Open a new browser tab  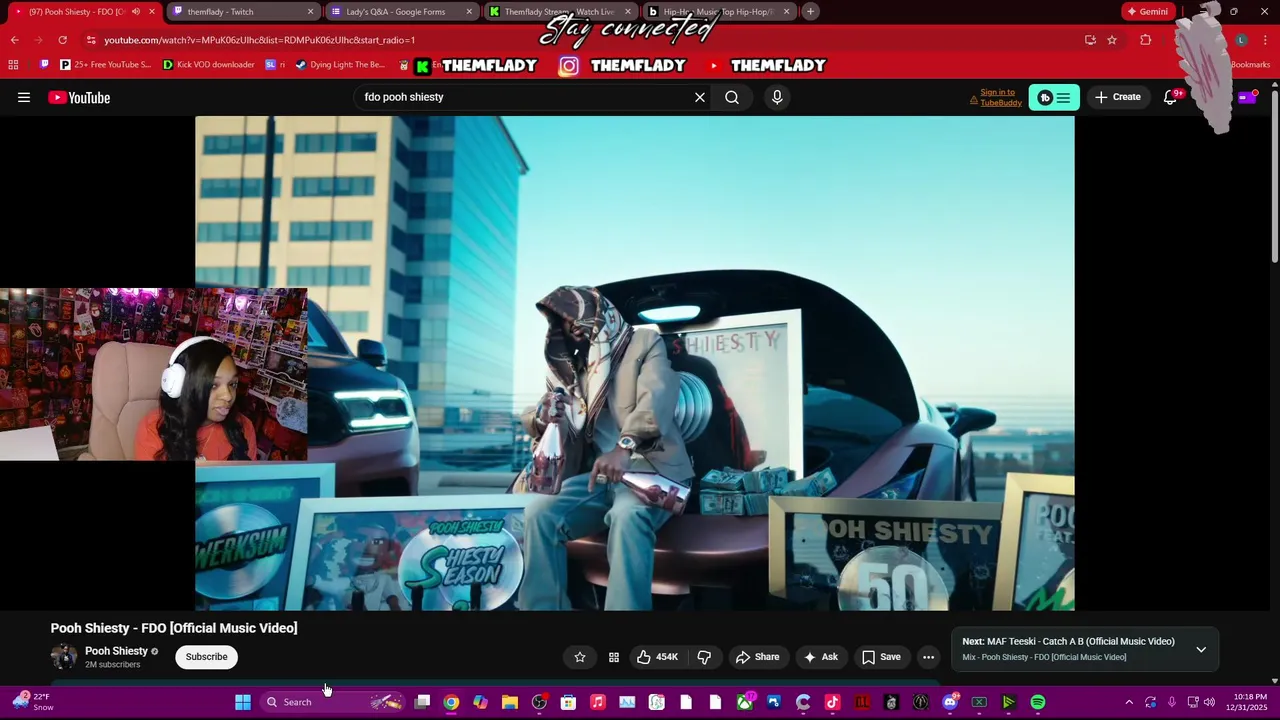810,12
